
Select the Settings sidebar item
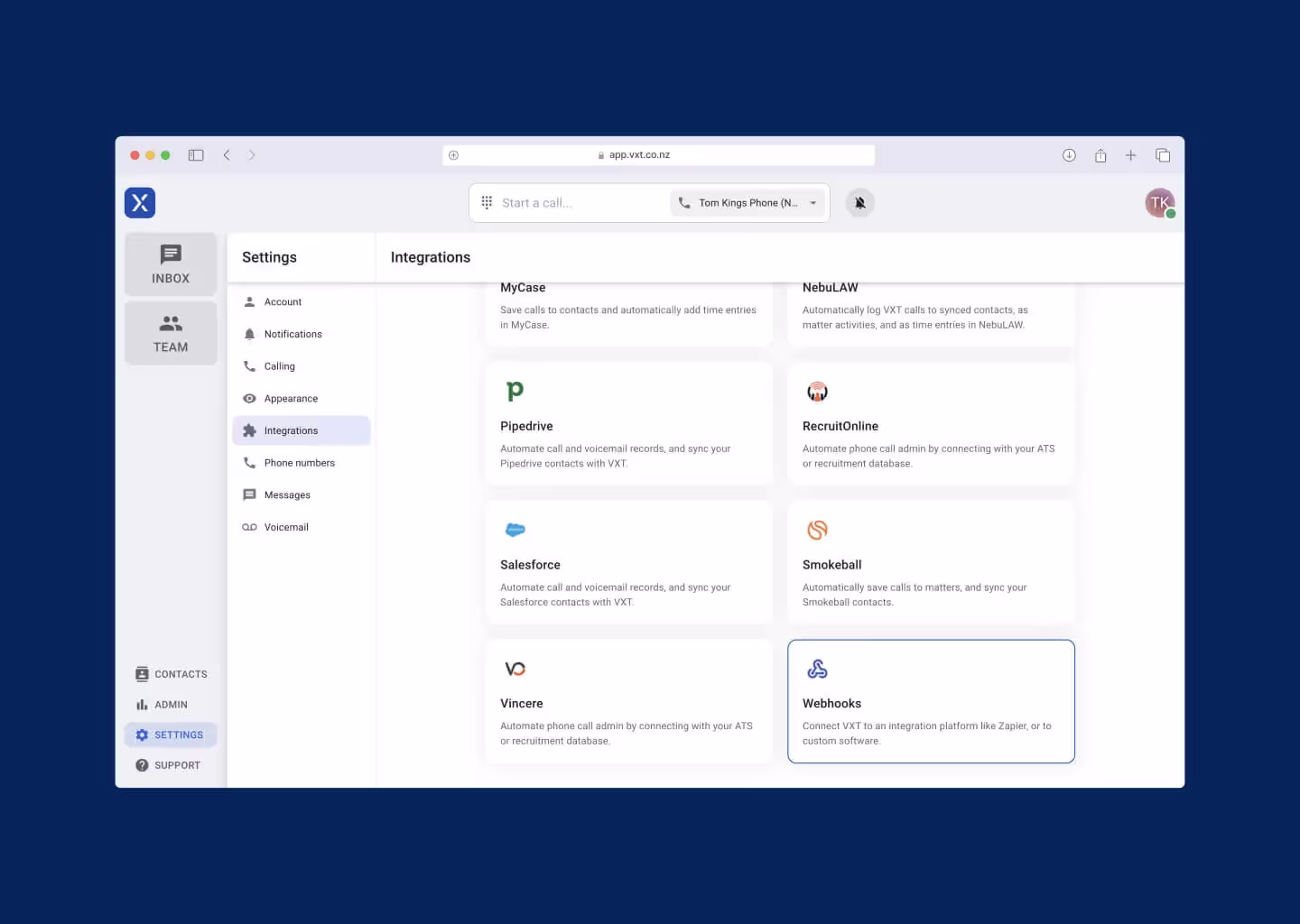tap(171, 735)
